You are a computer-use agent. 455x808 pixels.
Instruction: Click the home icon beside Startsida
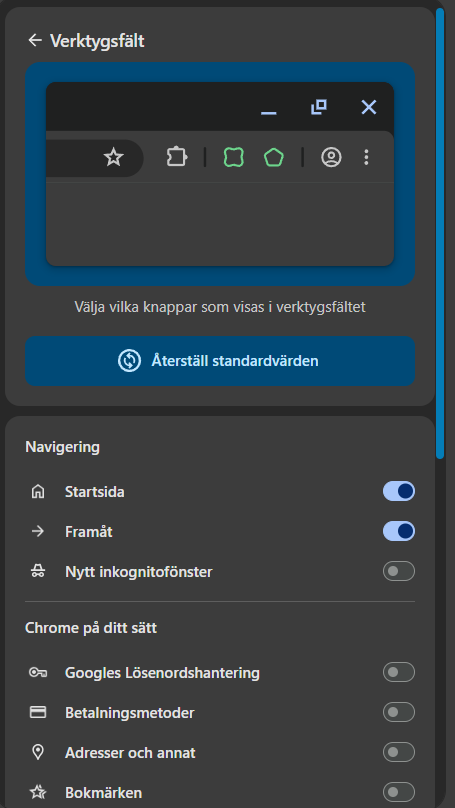point(38,492)
